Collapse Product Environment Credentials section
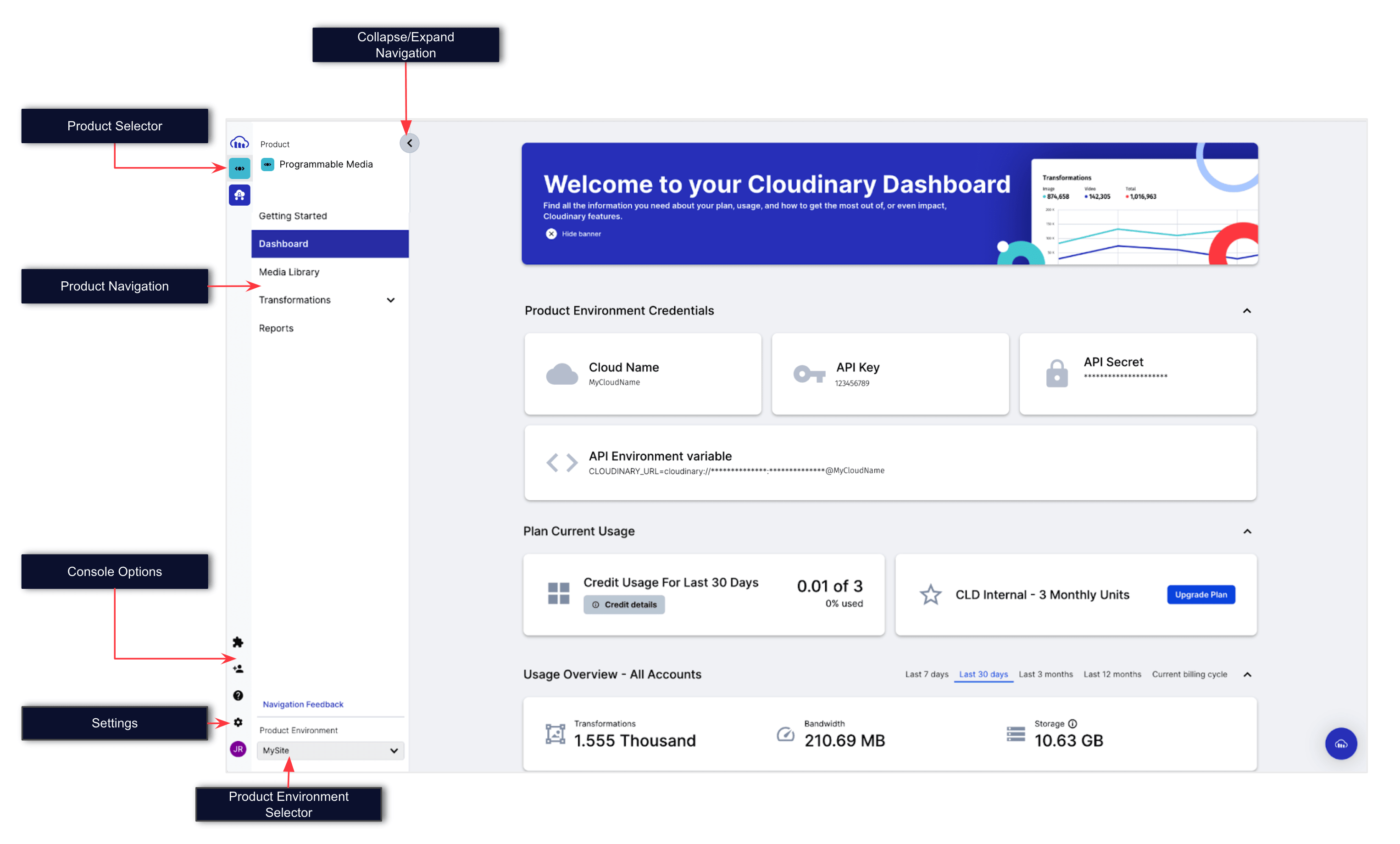Image resolution: width=1400 pixels, height=844 pixels. pyautogui.click(x=1246, y=310)
